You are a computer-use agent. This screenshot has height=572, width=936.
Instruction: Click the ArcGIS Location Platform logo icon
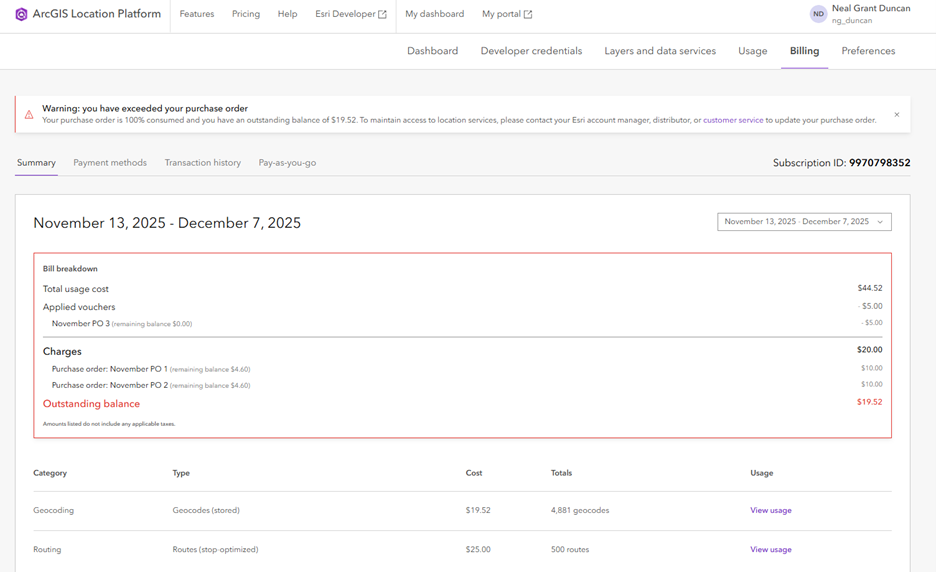(x=21, y=14)
